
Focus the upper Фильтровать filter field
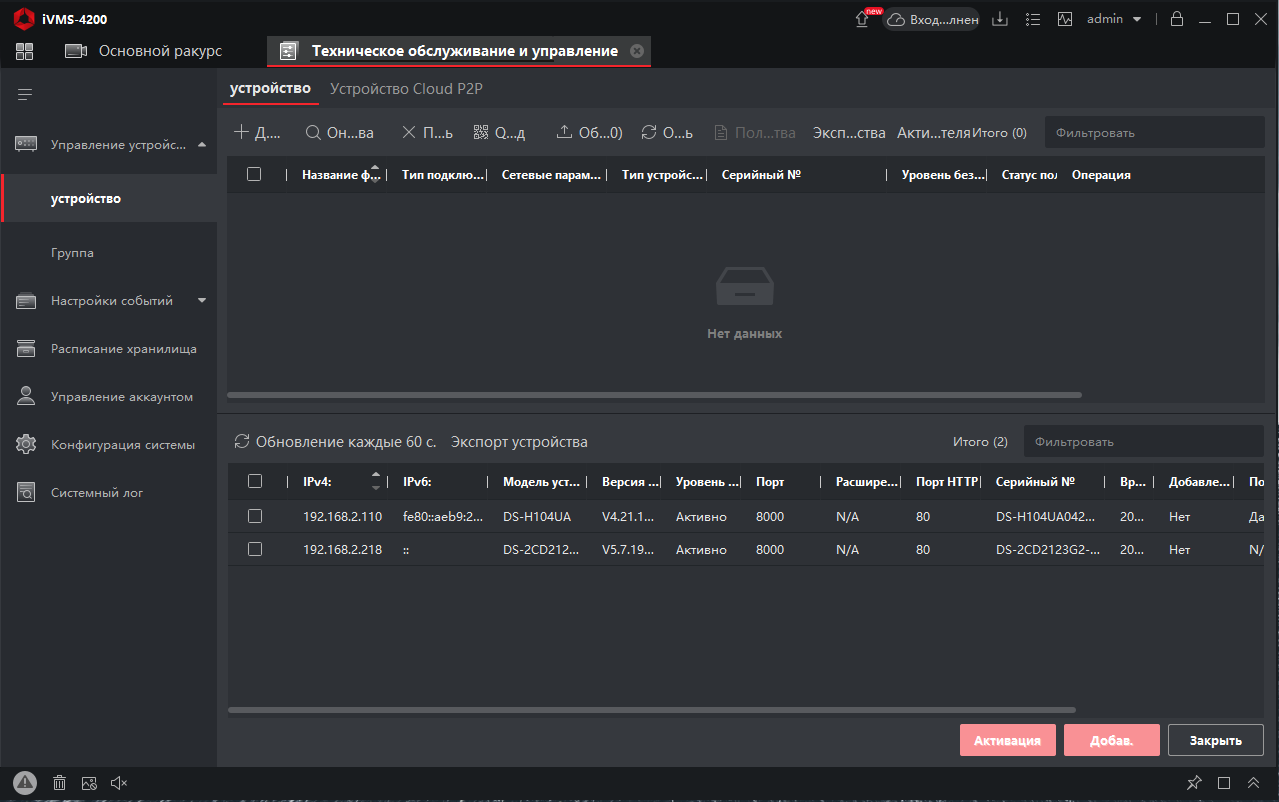coord(1155,132)
